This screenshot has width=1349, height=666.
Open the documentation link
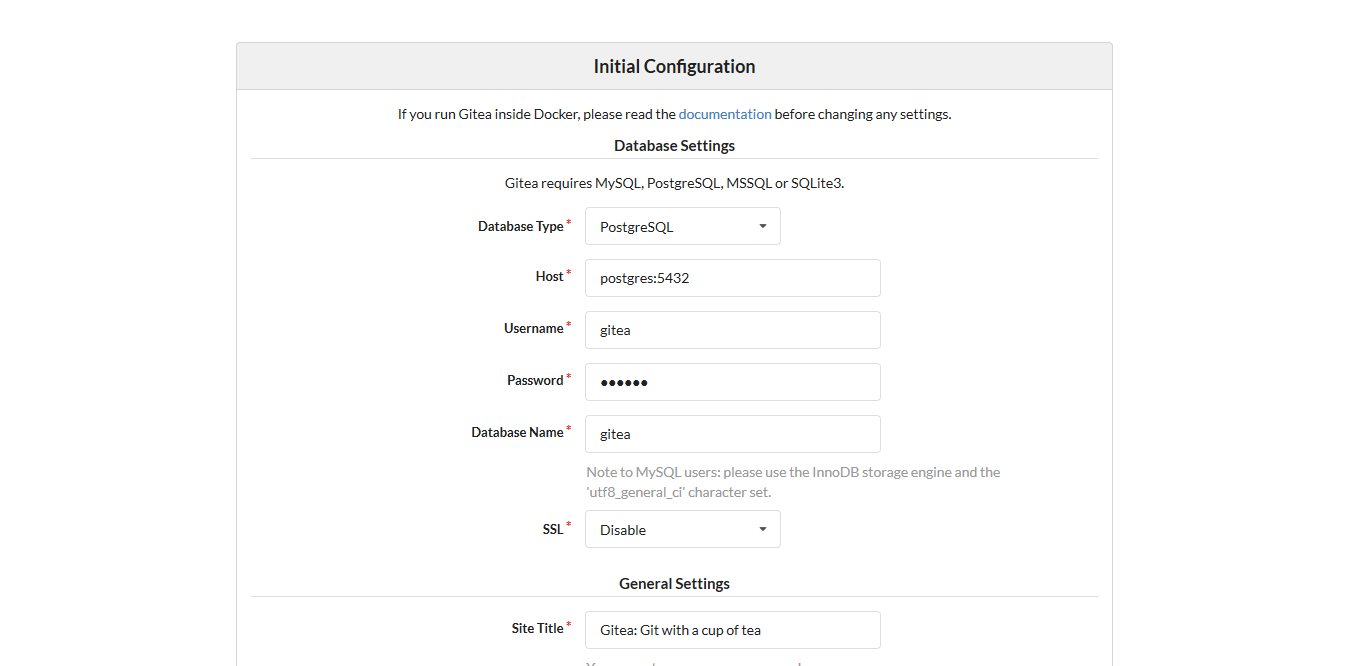725,114
